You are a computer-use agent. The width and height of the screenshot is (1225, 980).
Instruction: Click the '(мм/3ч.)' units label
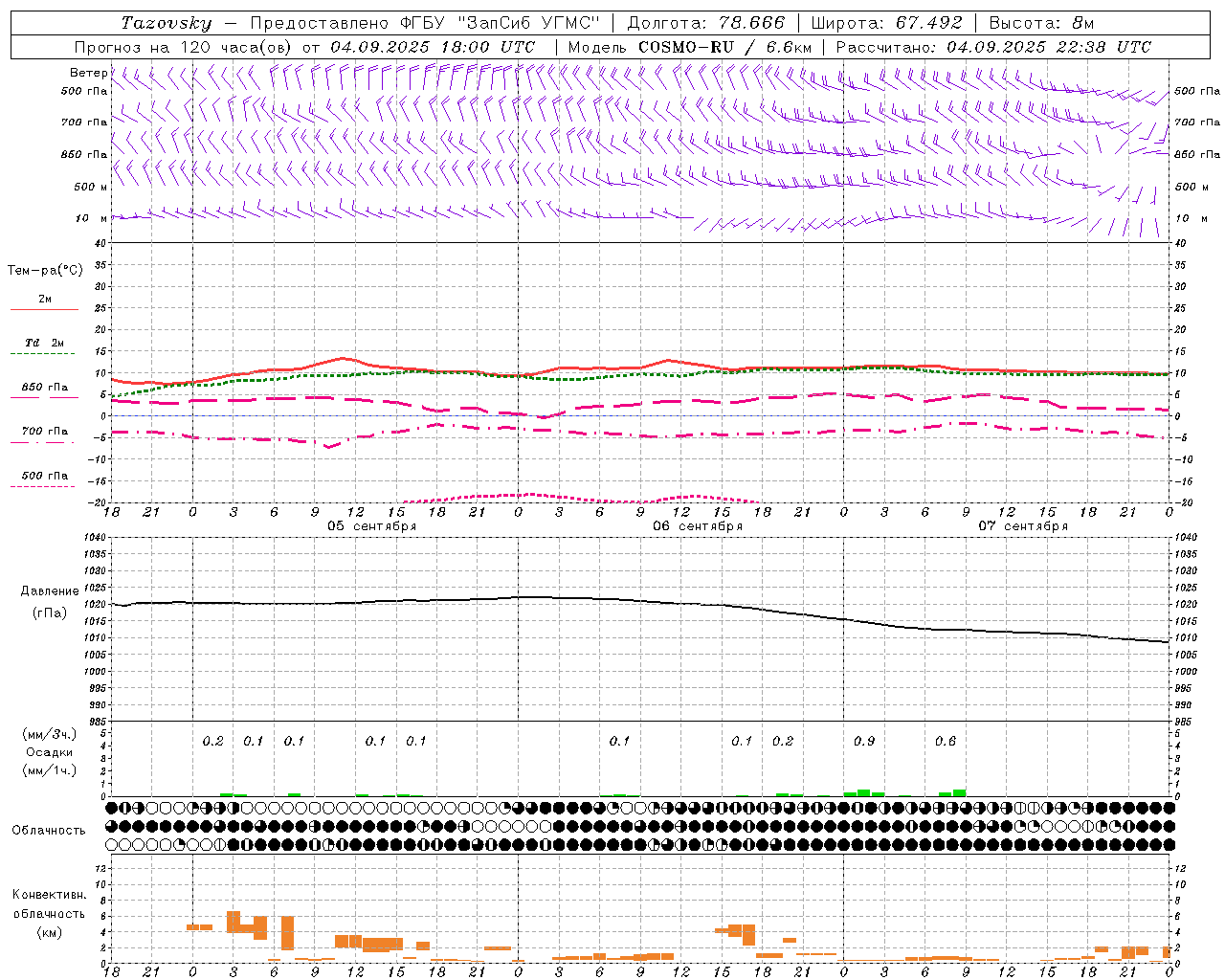[x=50, y=734]
